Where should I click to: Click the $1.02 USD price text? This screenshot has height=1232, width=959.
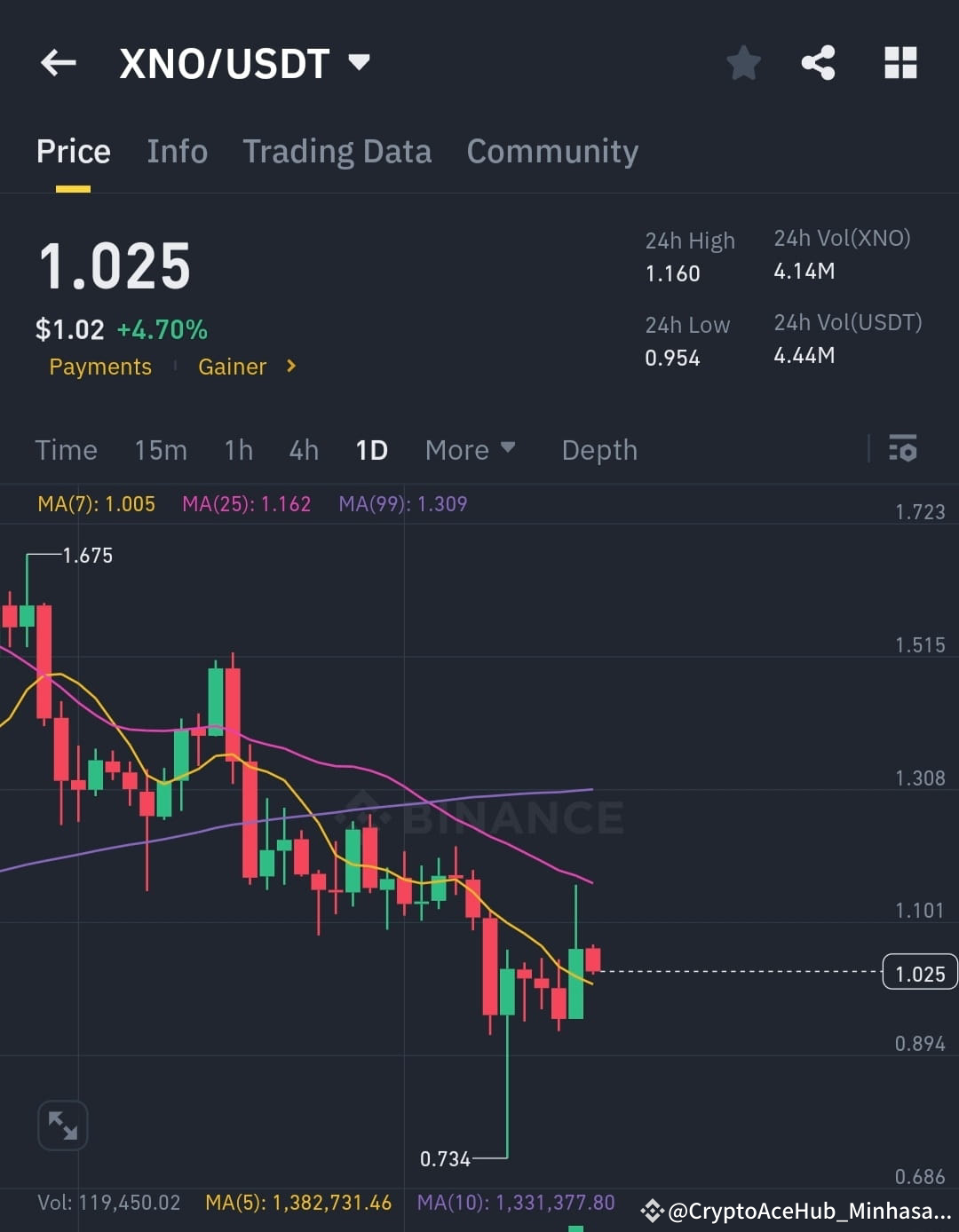pyautogui.click(x=69, y=330)
